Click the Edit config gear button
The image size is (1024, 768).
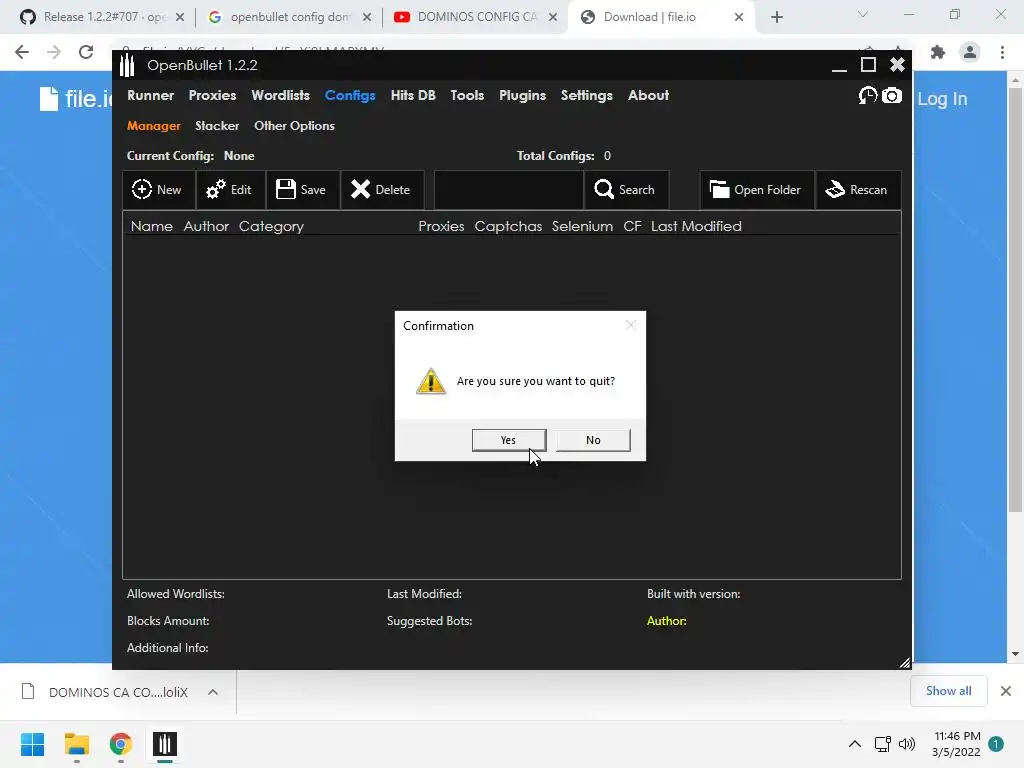(230, 190)
